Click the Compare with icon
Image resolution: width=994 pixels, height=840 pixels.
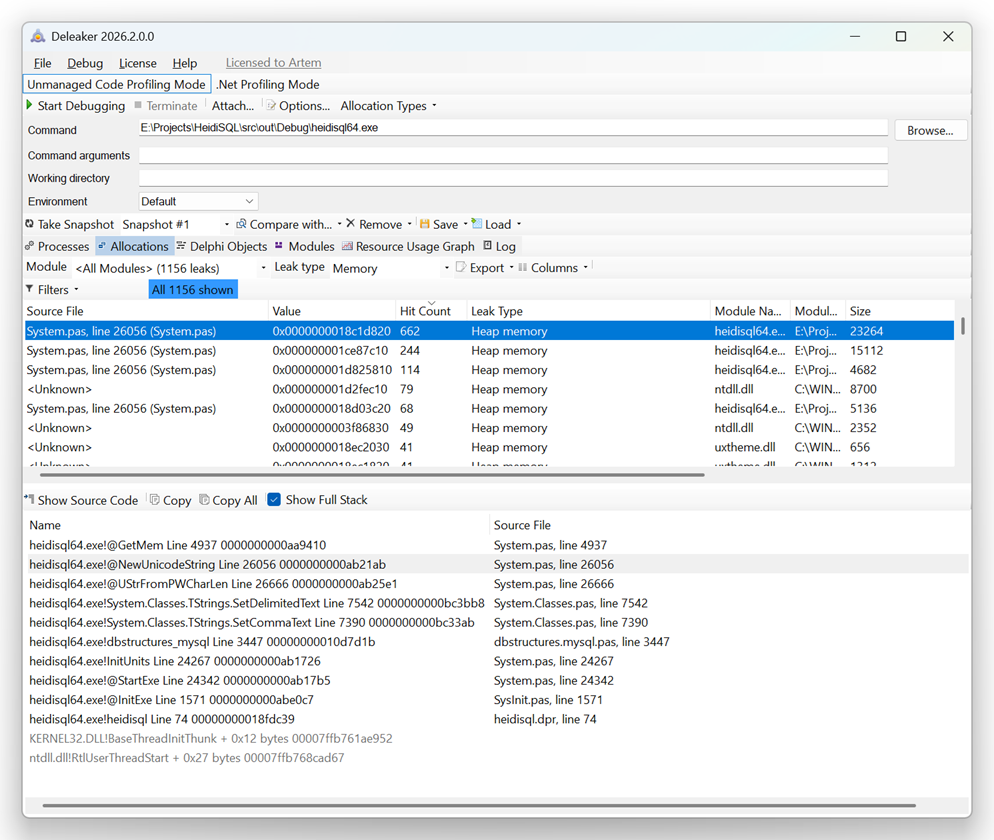pyautogui.click(x=241, y=224)
